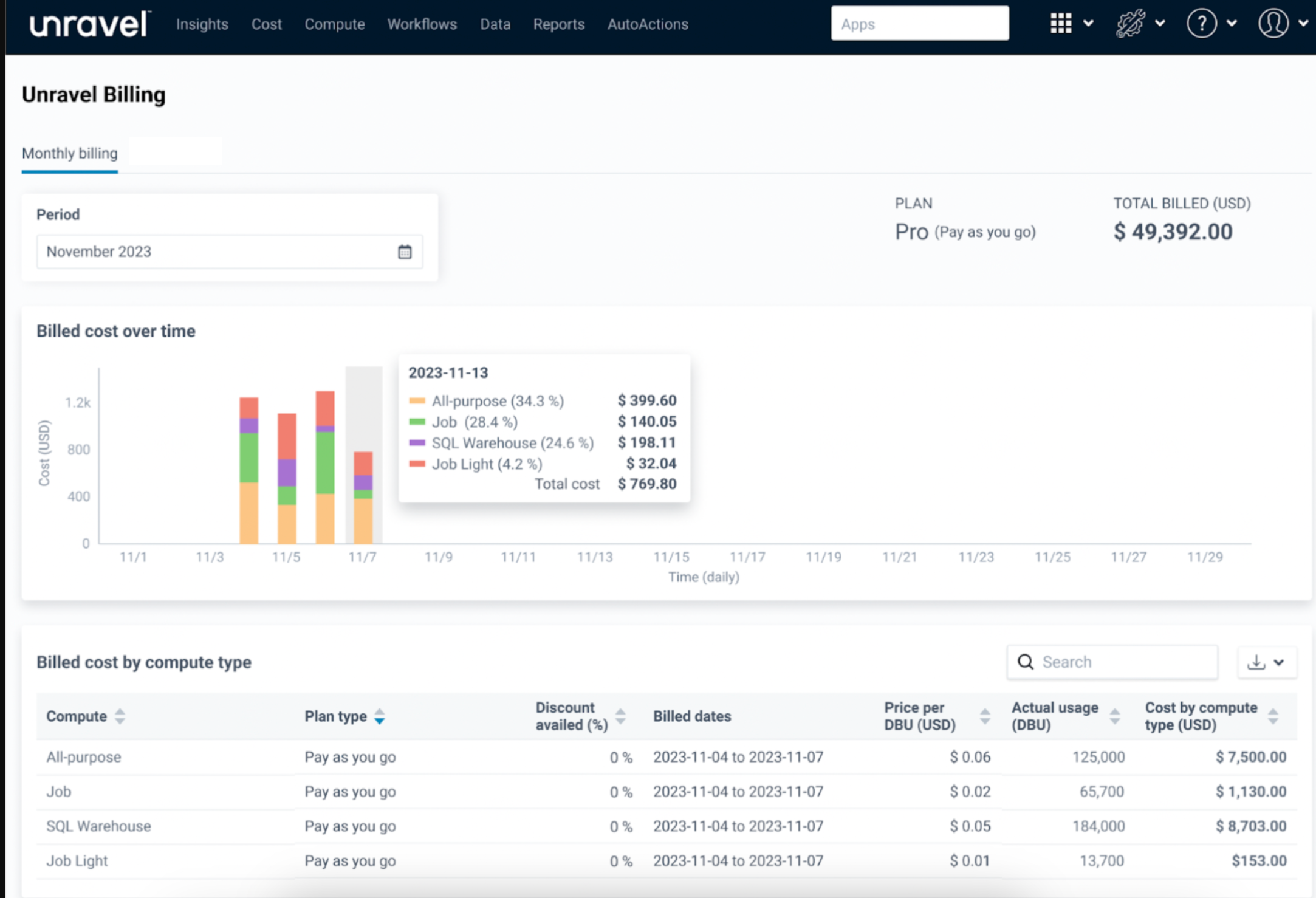Viewport: 1316px width, 898px height.
Task: Click the $ 1,130.00 cost cell
Action: (x=1251, y=792)
